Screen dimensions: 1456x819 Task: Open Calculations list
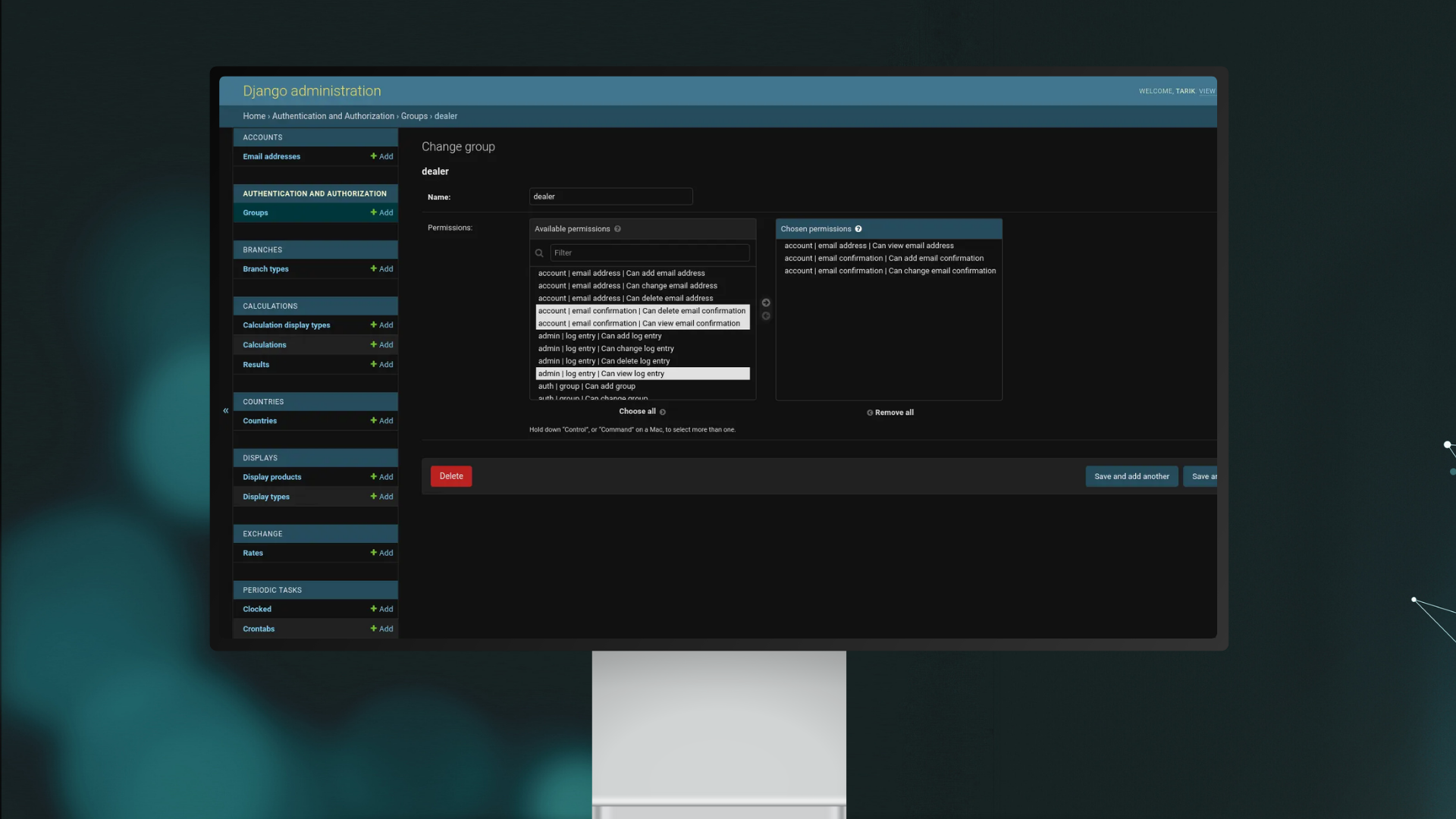click(265, 344)
